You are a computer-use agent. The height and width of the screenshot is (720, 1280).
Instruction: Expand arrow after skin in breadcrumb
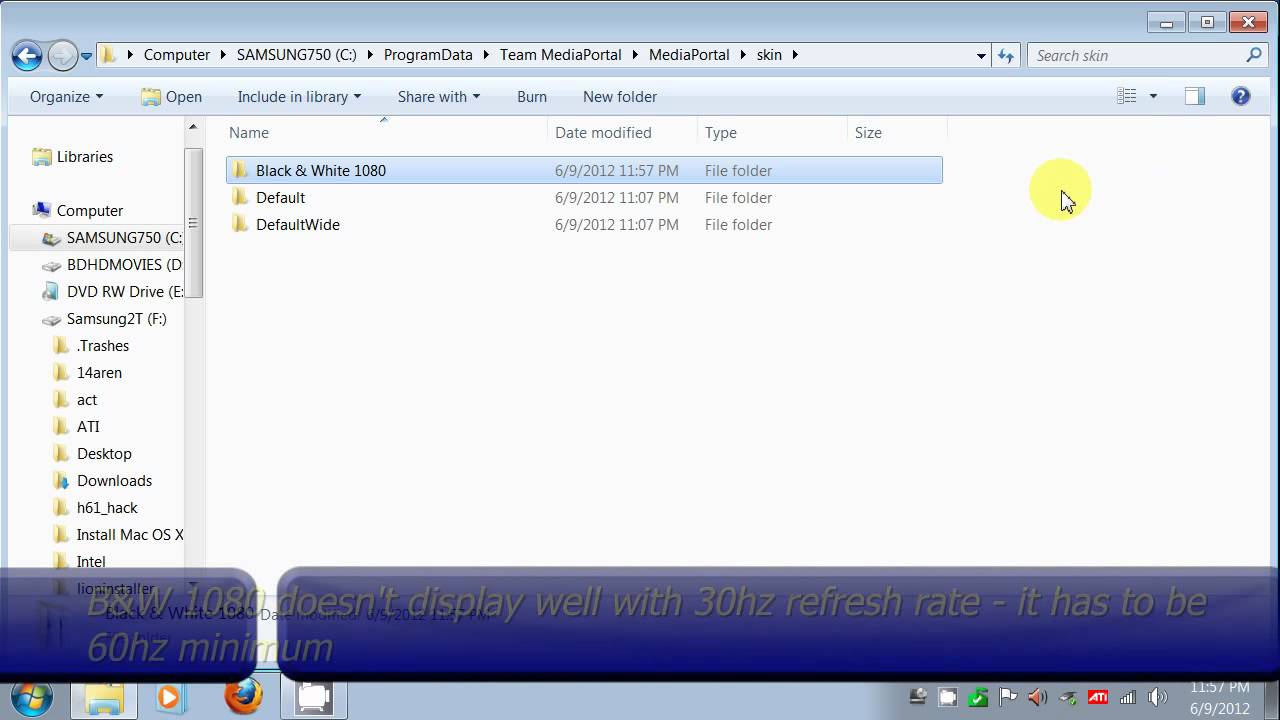(795, 55)
